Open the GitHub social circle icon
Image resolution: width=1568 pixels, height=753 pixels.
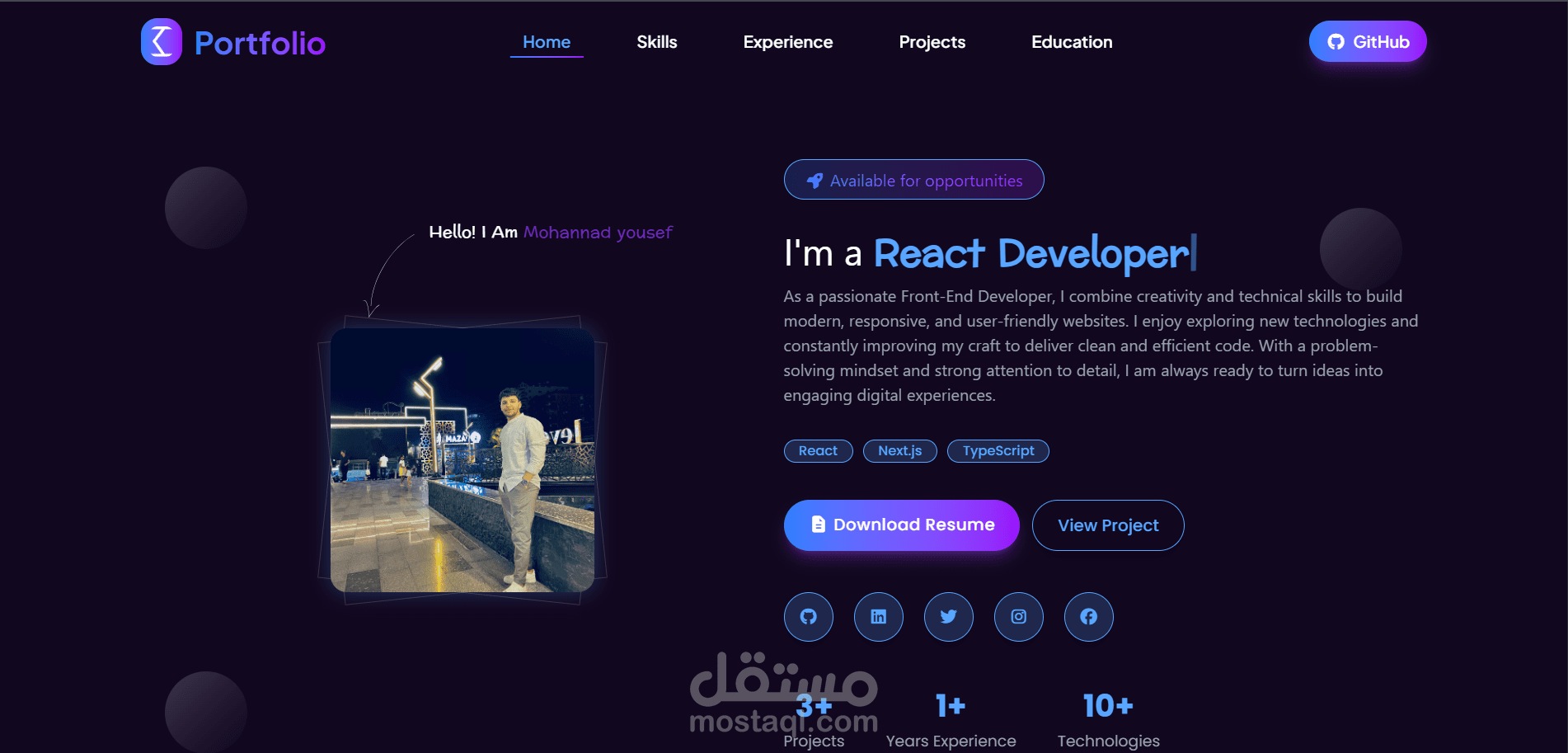[809, 617]
